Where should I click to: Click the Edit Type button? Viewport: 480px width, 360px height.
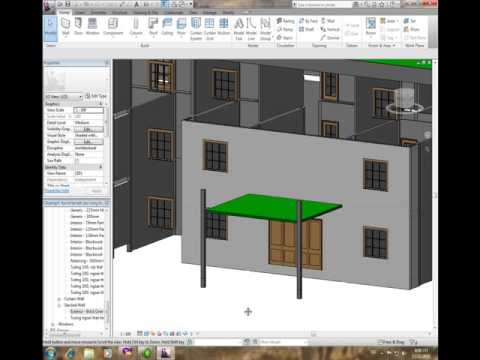coord(96,96)
